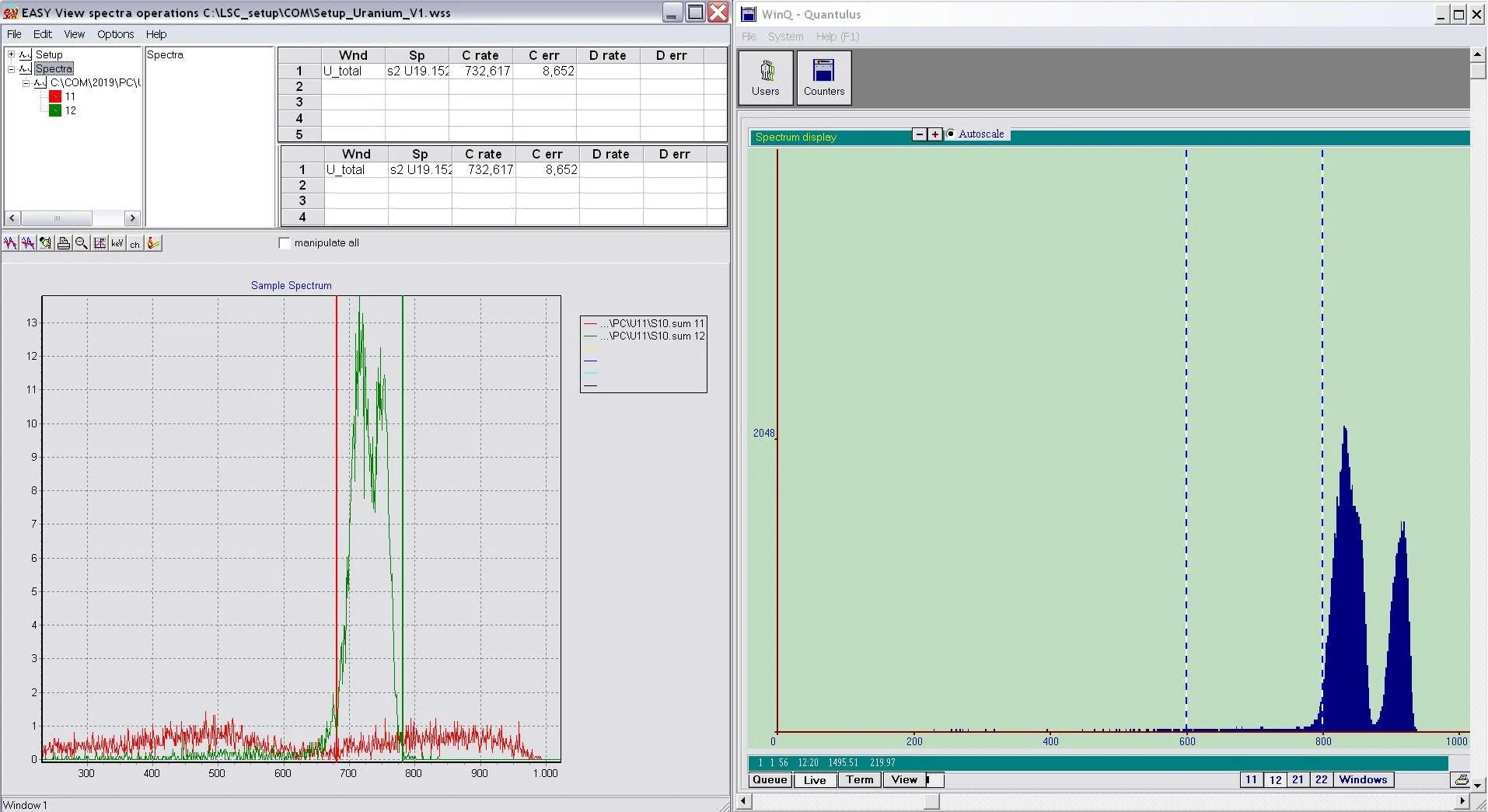
Task: Click the printer icon in WinQ bottom bar
Action: (x=1462, y=779)
